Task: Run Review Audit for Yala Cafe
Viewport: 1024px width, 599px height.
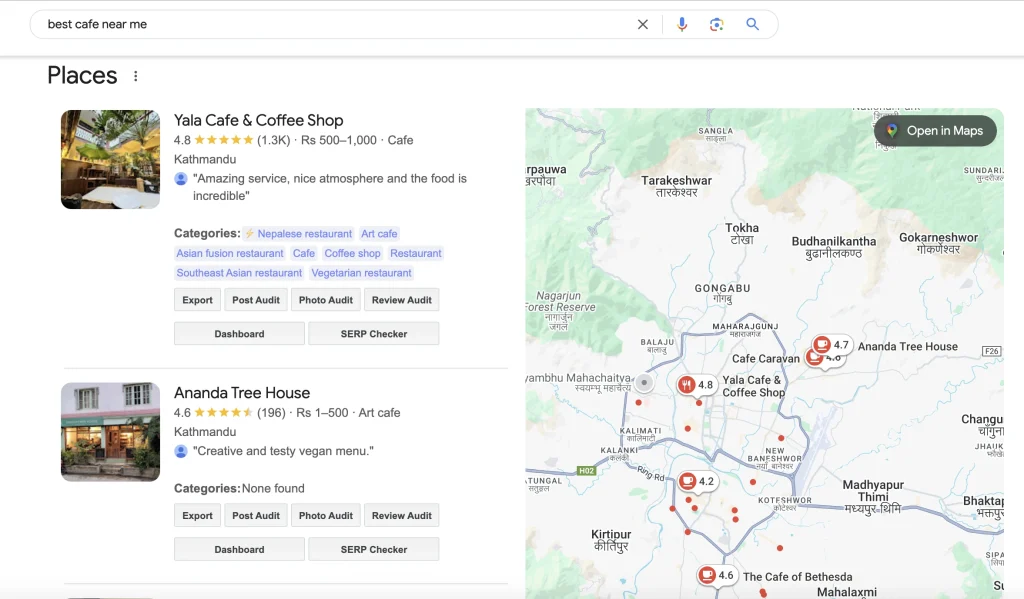Action: [x=401, y=299]
